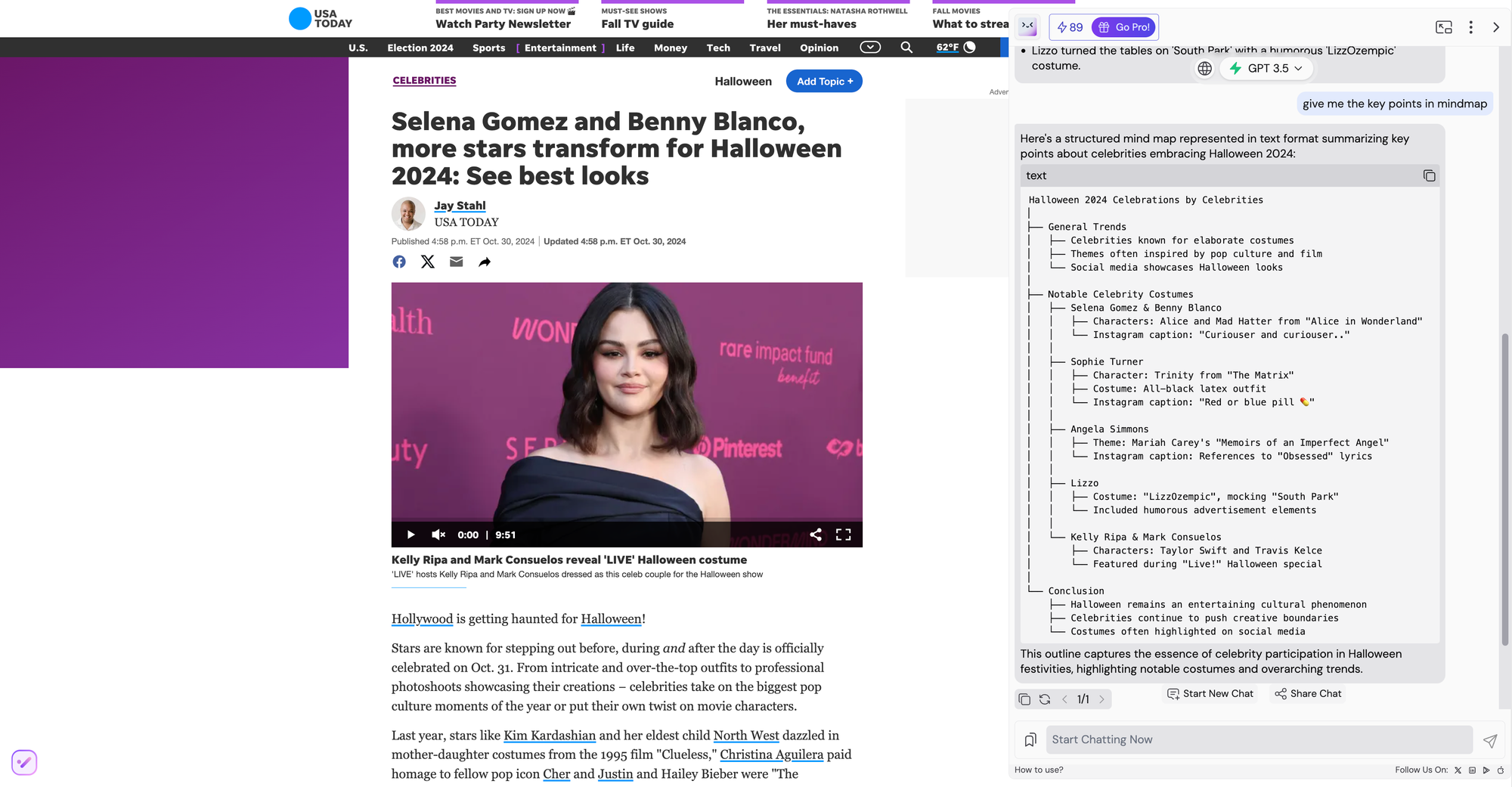The height and width of the screenshot is (787, 1512).
Task: Email the article via envelope icon
Action: coord(457,262)
